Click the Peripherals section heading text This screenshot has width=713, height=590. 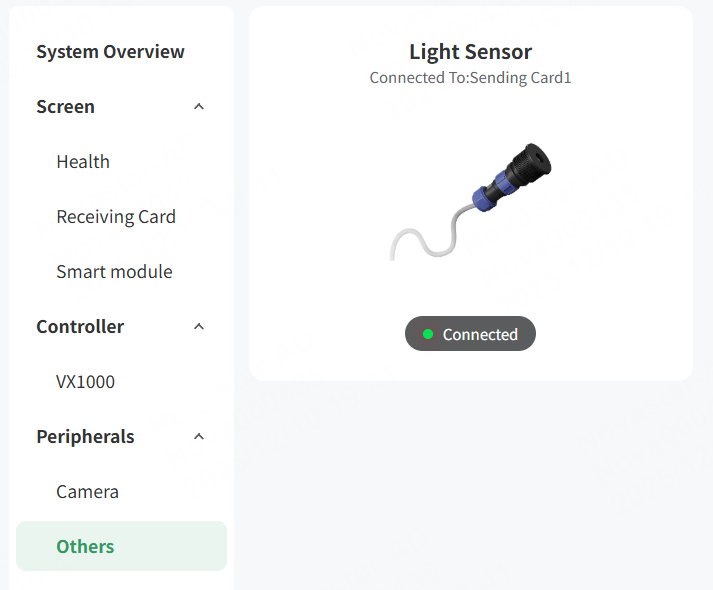click(85, 437)
